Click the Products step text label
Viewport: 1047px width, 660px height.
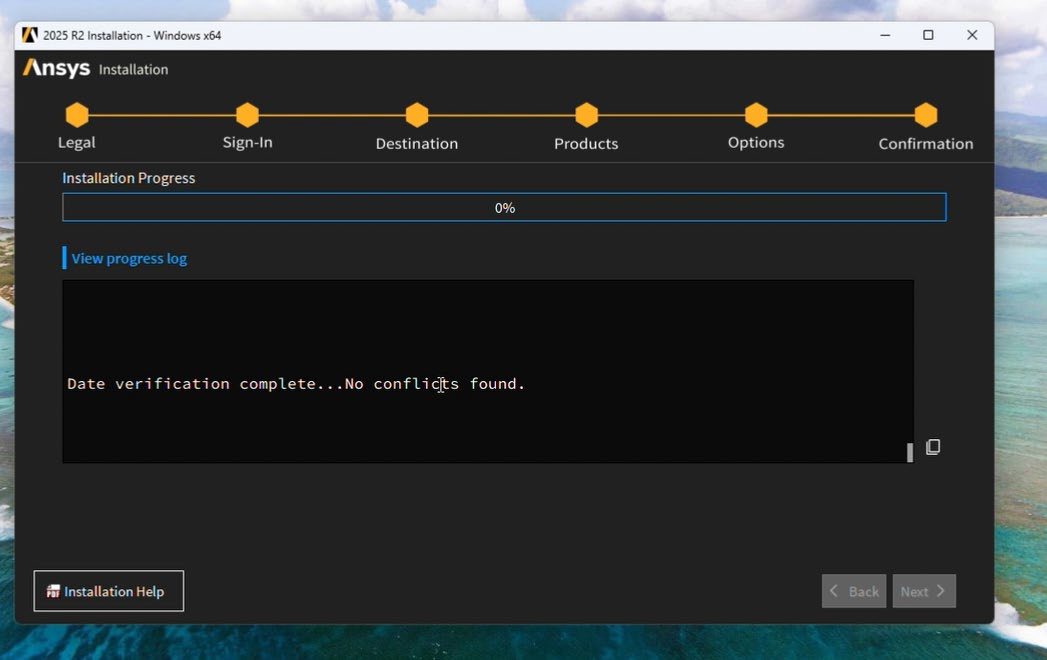[x=586, y=144]
